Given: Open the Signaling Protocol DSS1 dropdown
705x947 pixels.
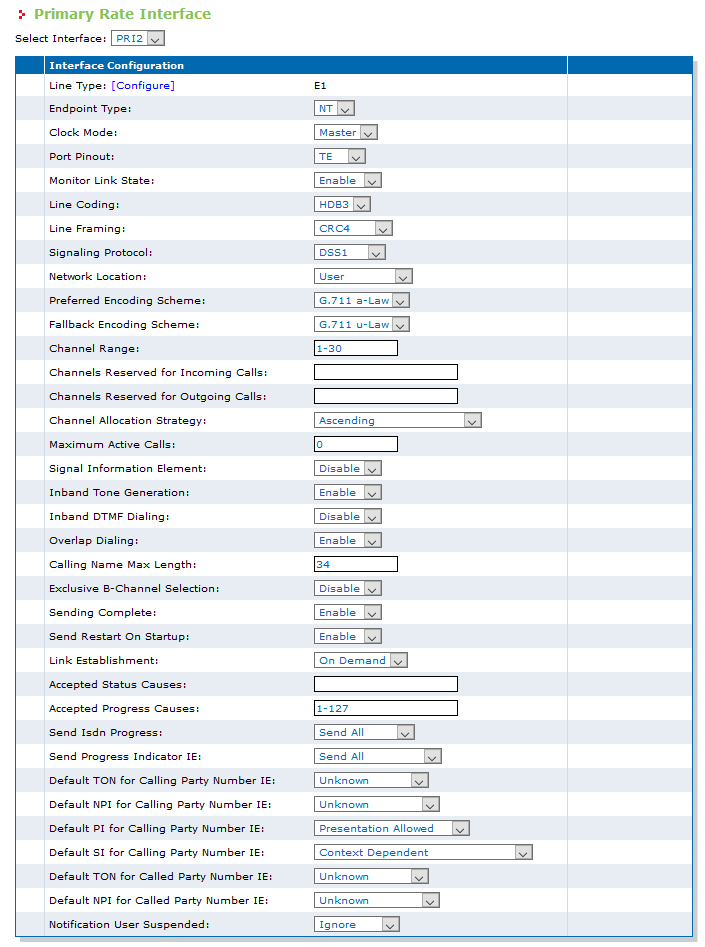Looking at the screenshot, I should point(350,252).
